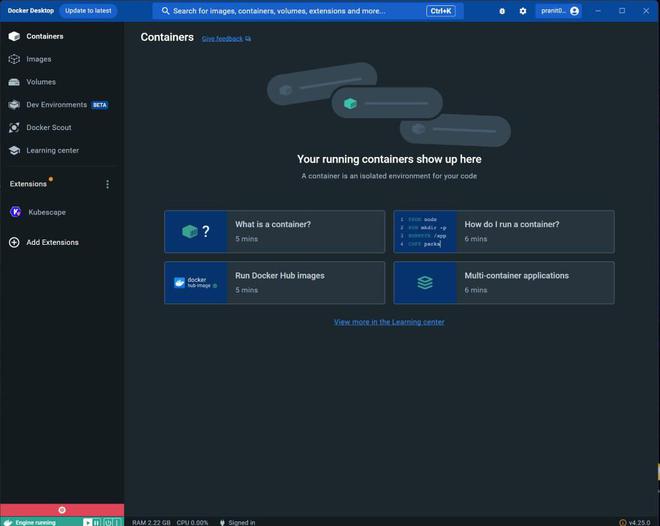Click the version update warning icon
Screen dimensions: 660x526
pos(623,523)
